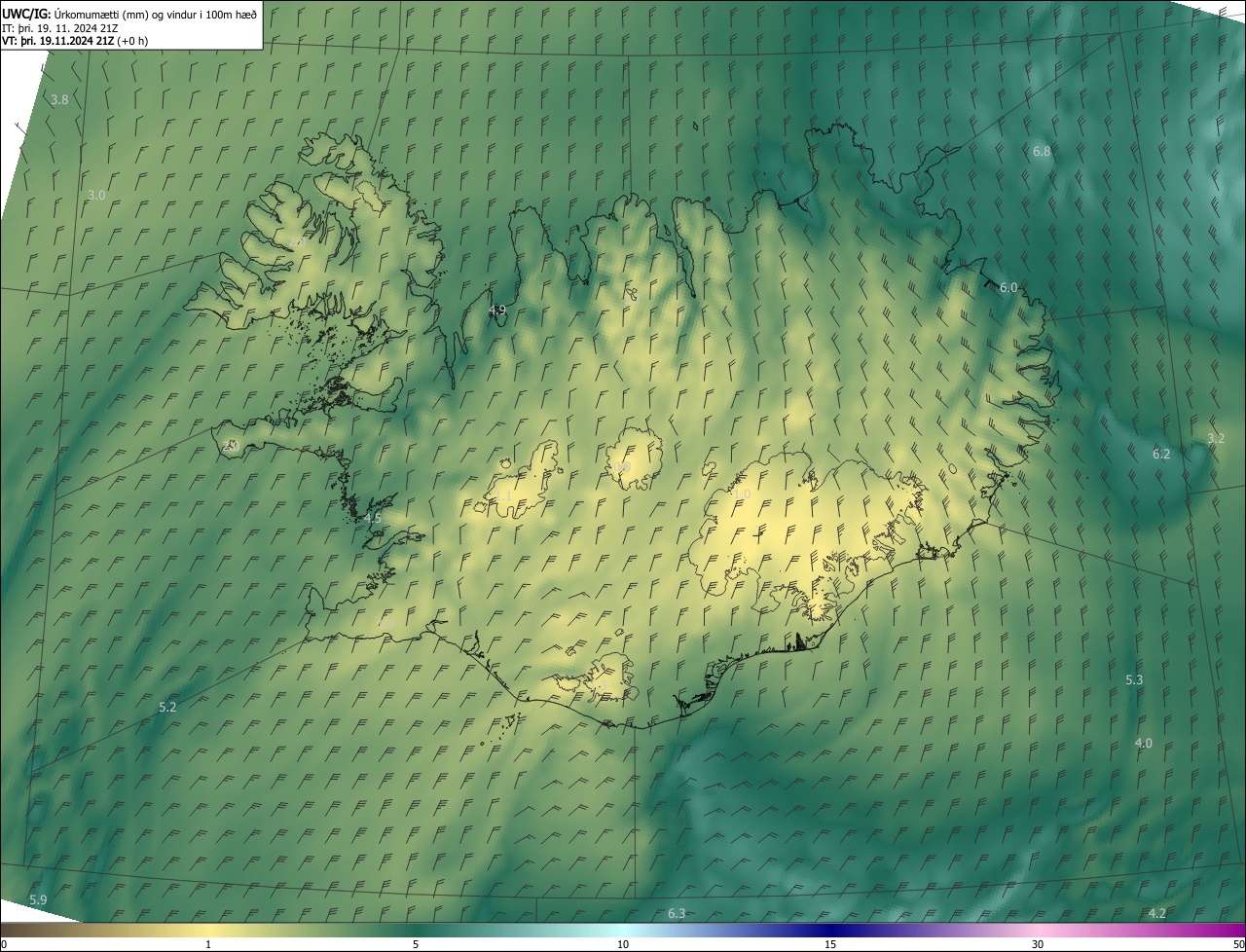Select the colorbar tick label 30

point(1038,945)
